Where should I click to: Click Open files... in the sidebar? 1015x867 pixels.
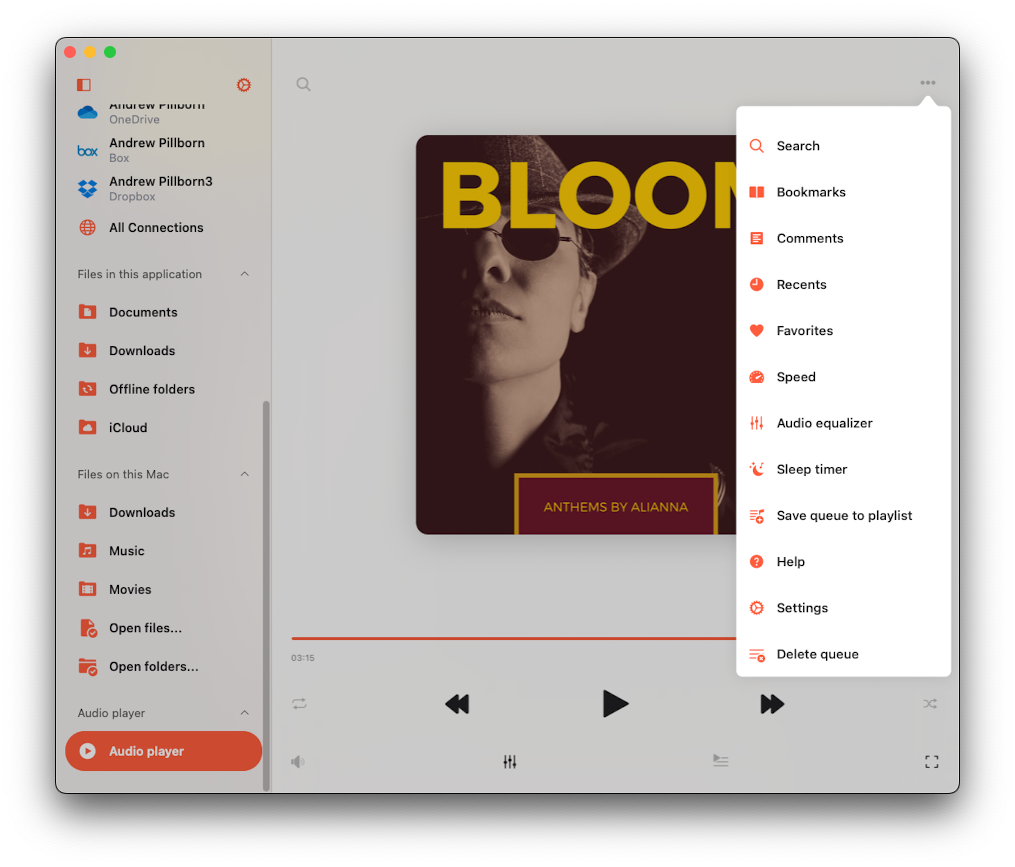tap(145, 628)
